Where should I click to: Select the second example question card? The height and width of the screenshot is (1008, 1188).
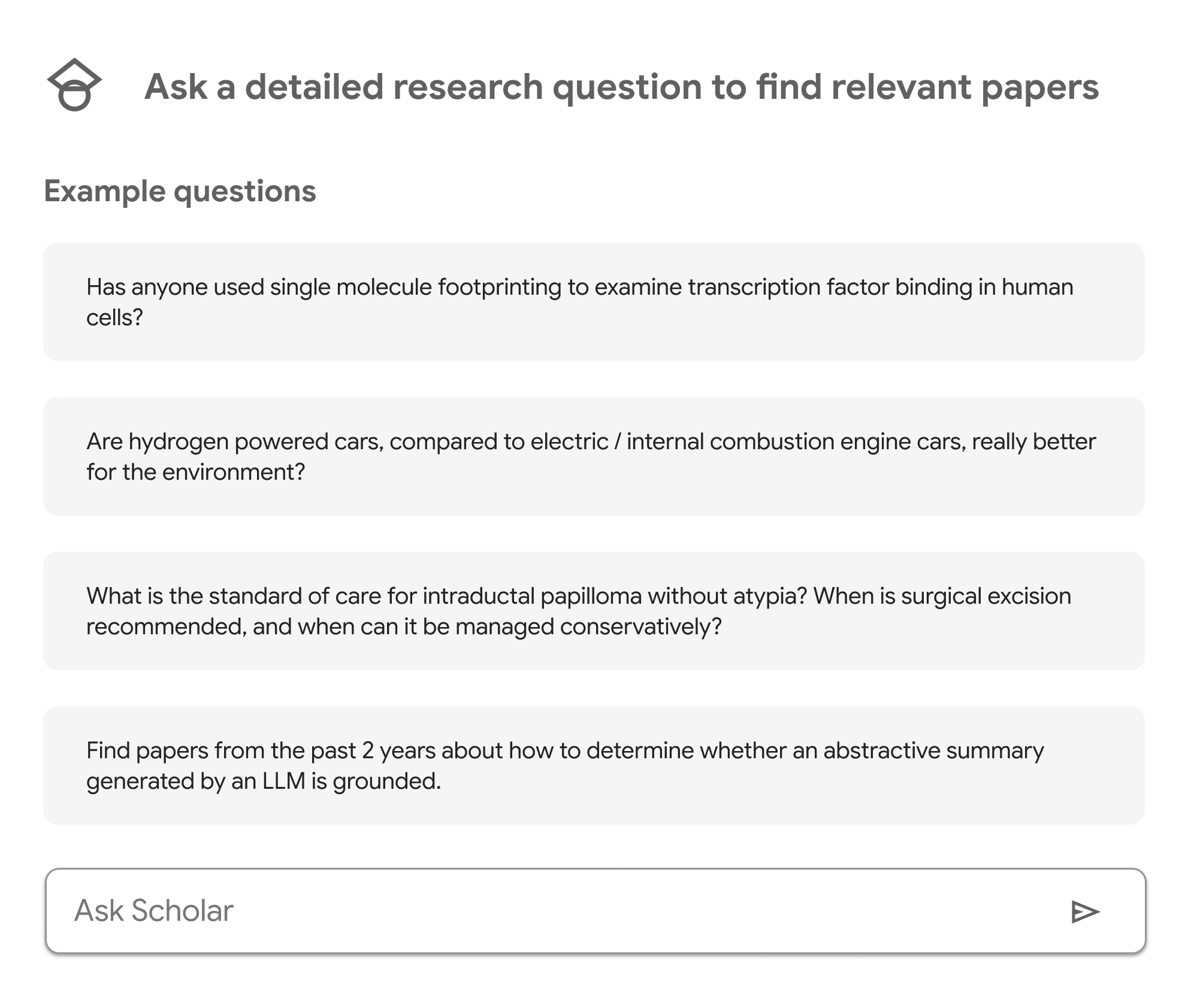tap(593, 456)
